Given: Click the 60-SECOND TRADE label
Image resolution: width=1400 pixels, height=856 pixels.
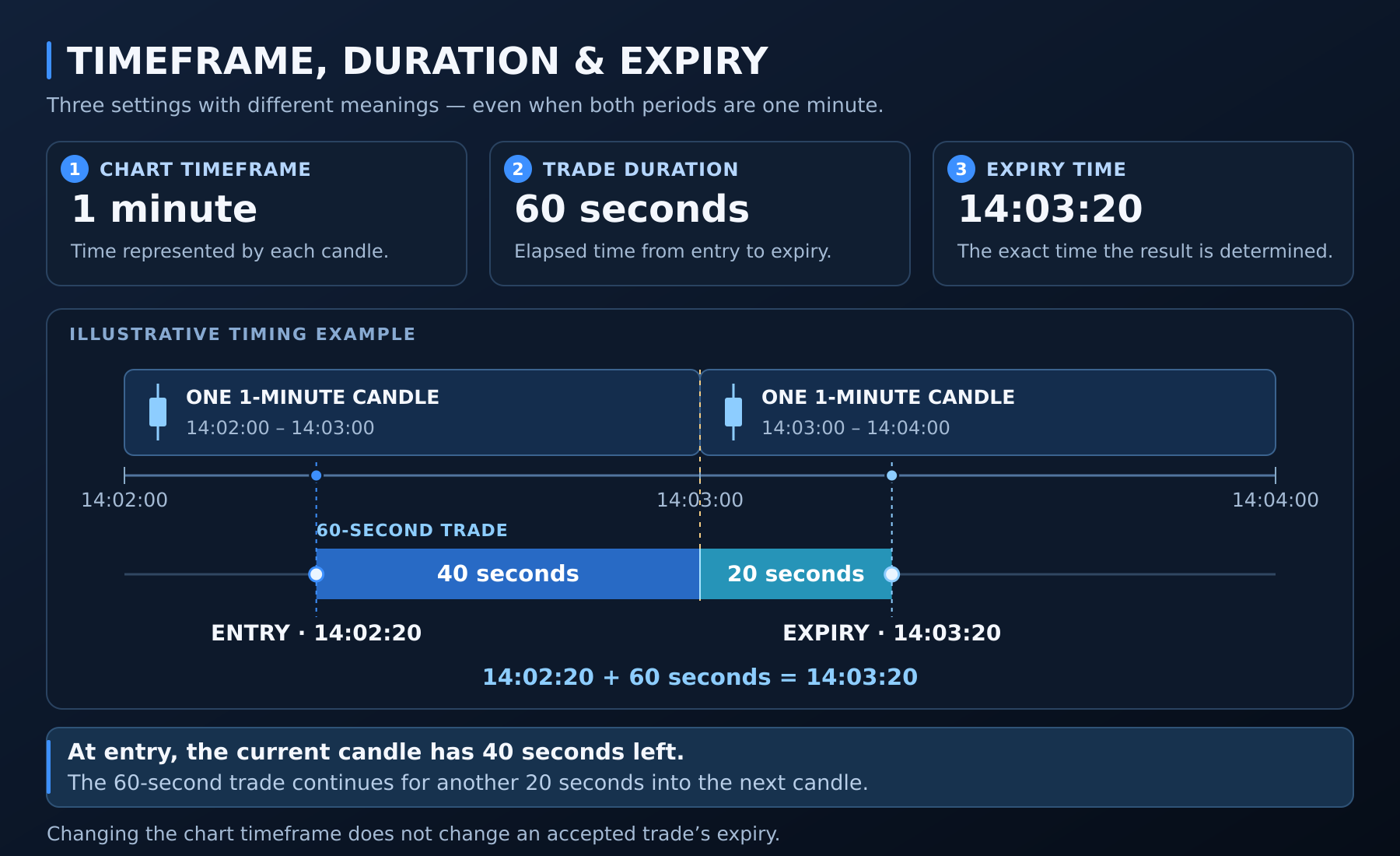Looking at the screenshot, I should (412, 530).
